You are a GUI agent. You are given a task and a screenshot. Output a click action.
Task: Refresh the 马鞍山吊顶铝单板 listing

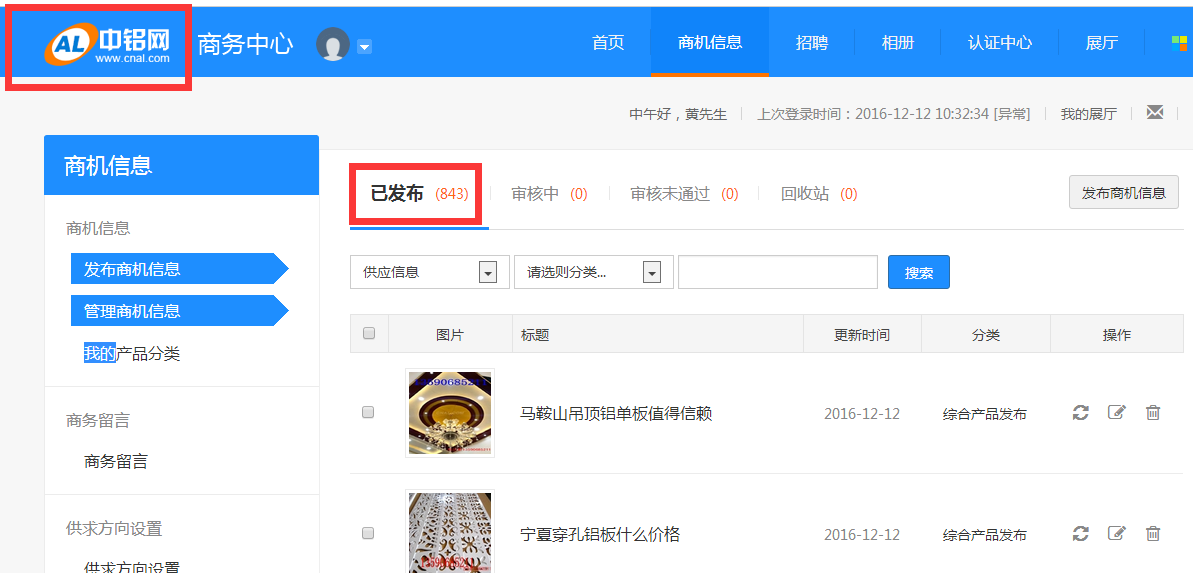[x=1080, y=413]
